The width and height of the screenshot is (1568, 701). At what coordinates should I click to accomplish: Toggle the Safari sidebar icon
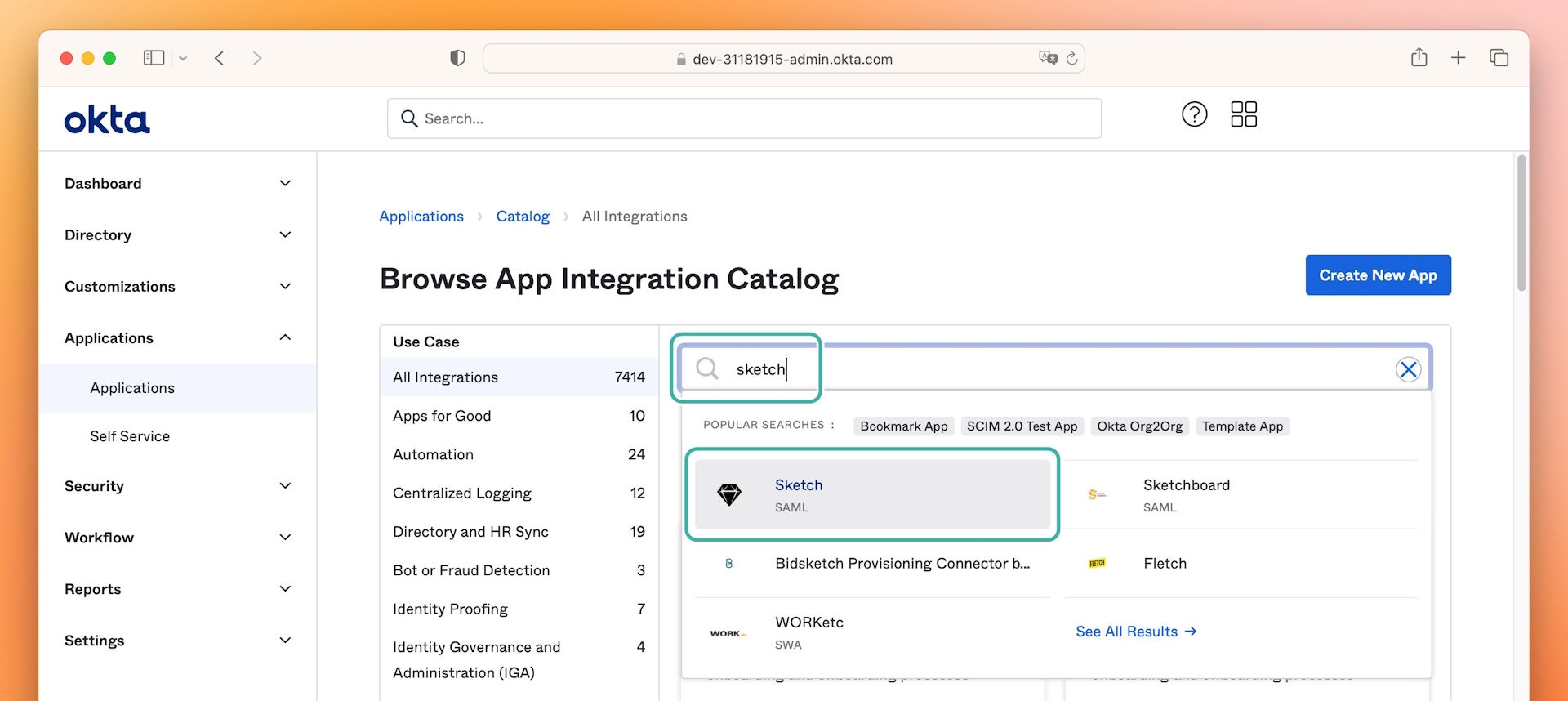pos(154,58)
